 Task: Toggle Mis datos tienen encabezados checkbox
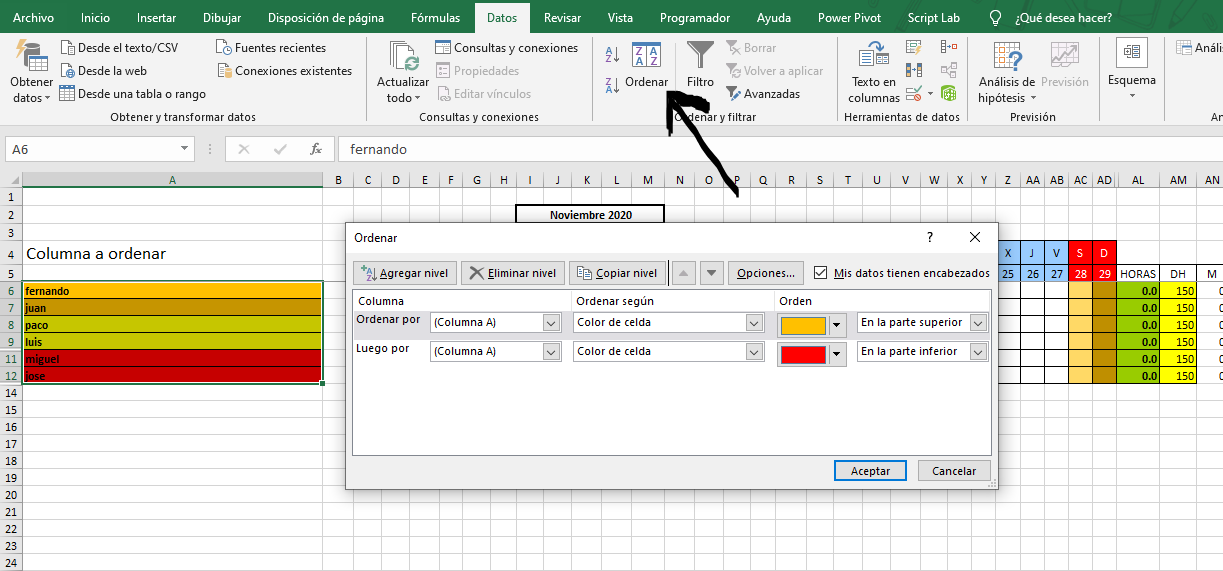(x=821, y=273)
